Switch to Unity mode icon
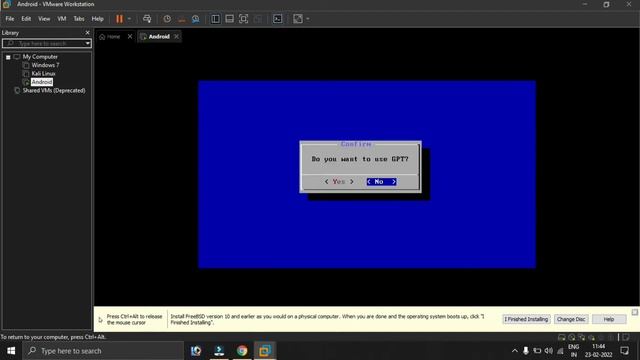The height and width of the screenshot is (360, 640). (258, 19)
